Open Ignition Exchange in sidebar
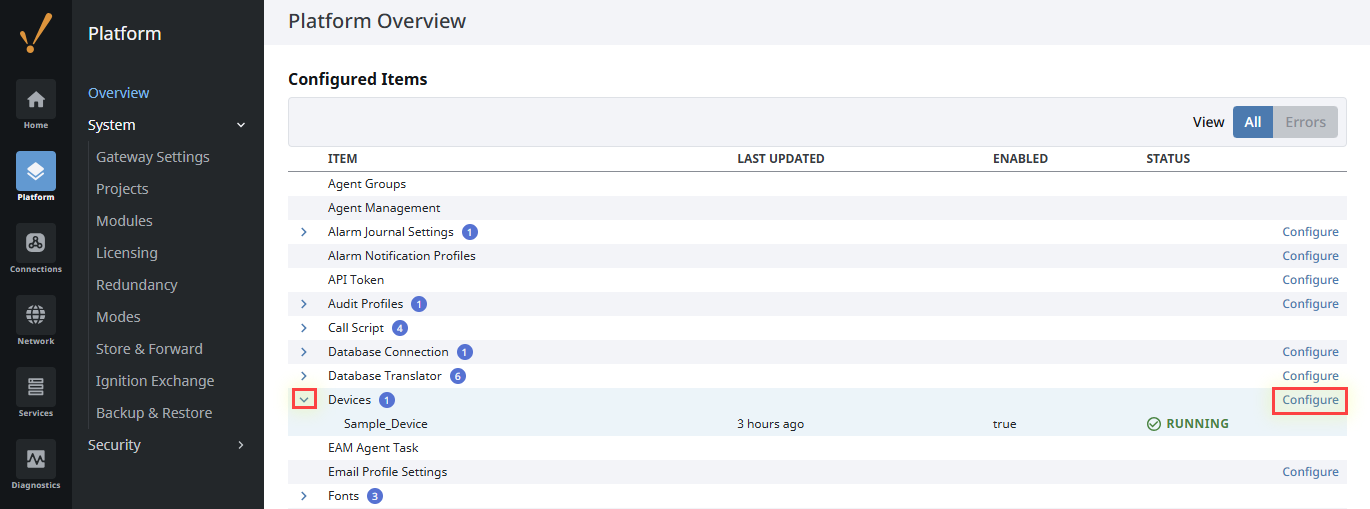 tap(155, 381)
